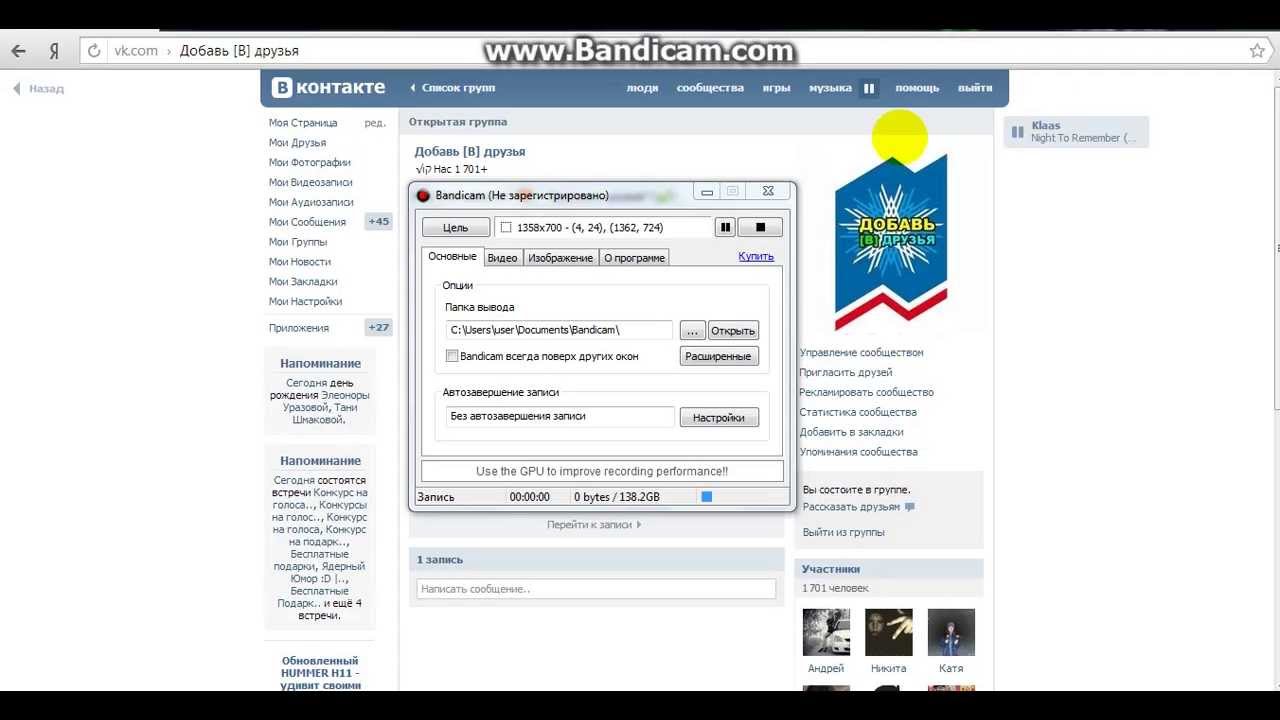This screenshot has height=720, width=1280.
Task: Click Пригласить друзей
Action: coord(846,373)
